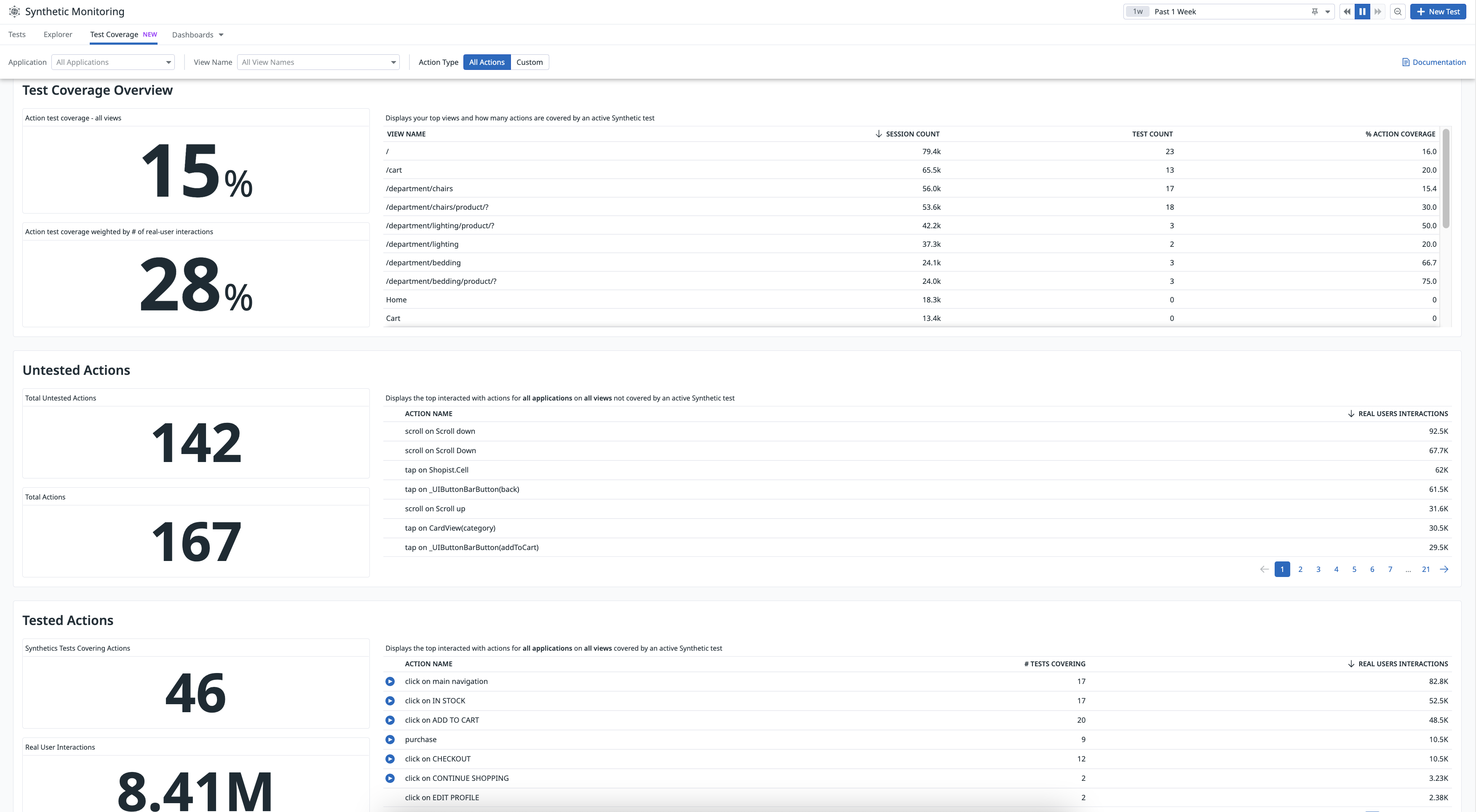
Task: Switch Action Type to Custom
Action: (x=529, y=62)
